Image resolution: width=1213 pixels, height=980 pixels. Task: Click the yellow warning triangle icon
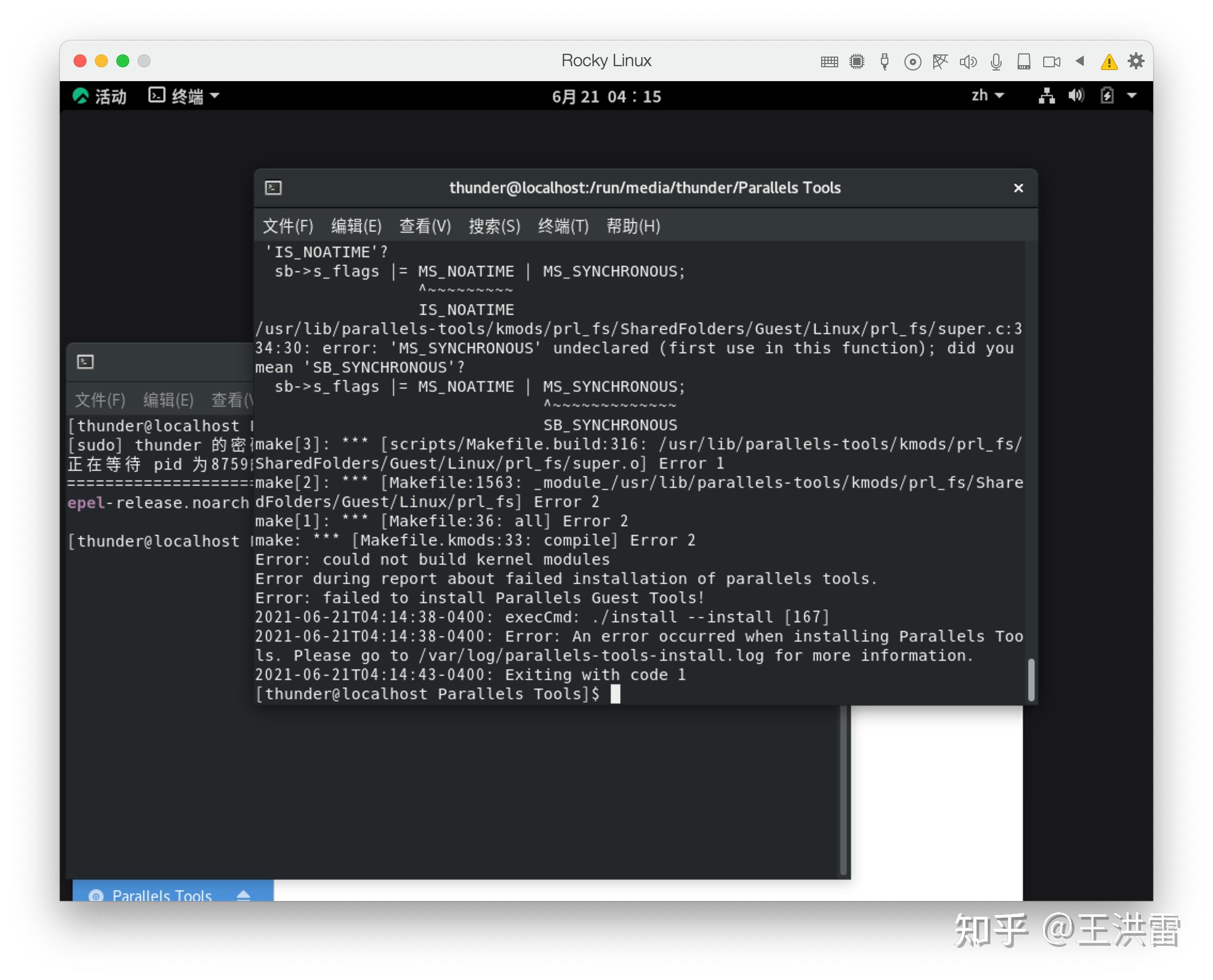coord(1109,61)
